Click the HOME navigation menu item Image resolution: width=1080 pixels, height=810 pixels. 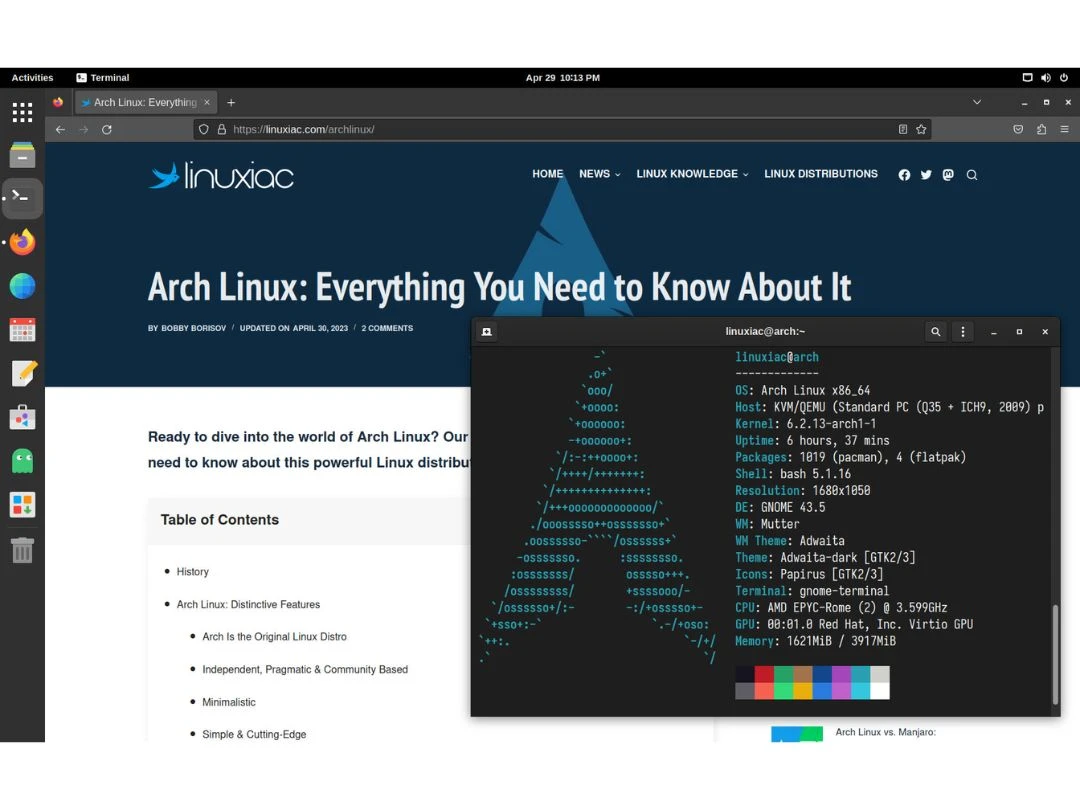(547, 174)
